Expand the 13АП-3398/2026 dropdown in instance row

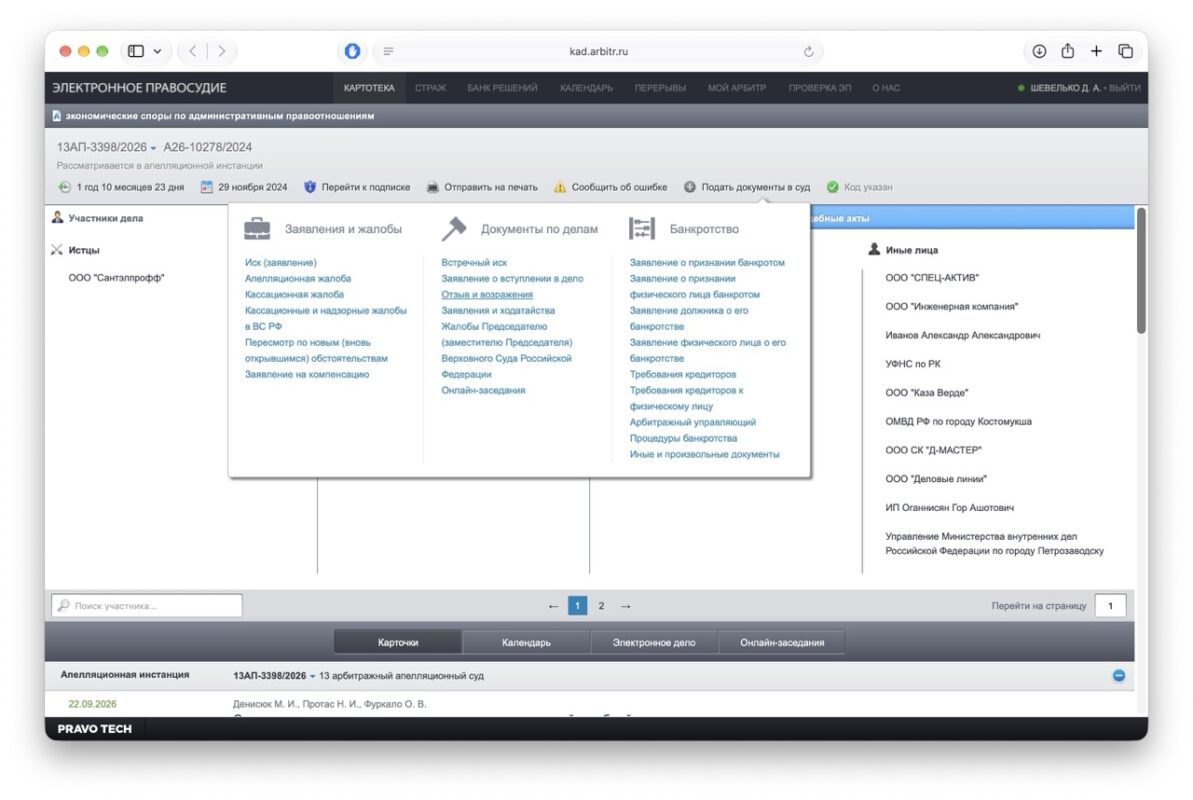[x=313, y=676]
